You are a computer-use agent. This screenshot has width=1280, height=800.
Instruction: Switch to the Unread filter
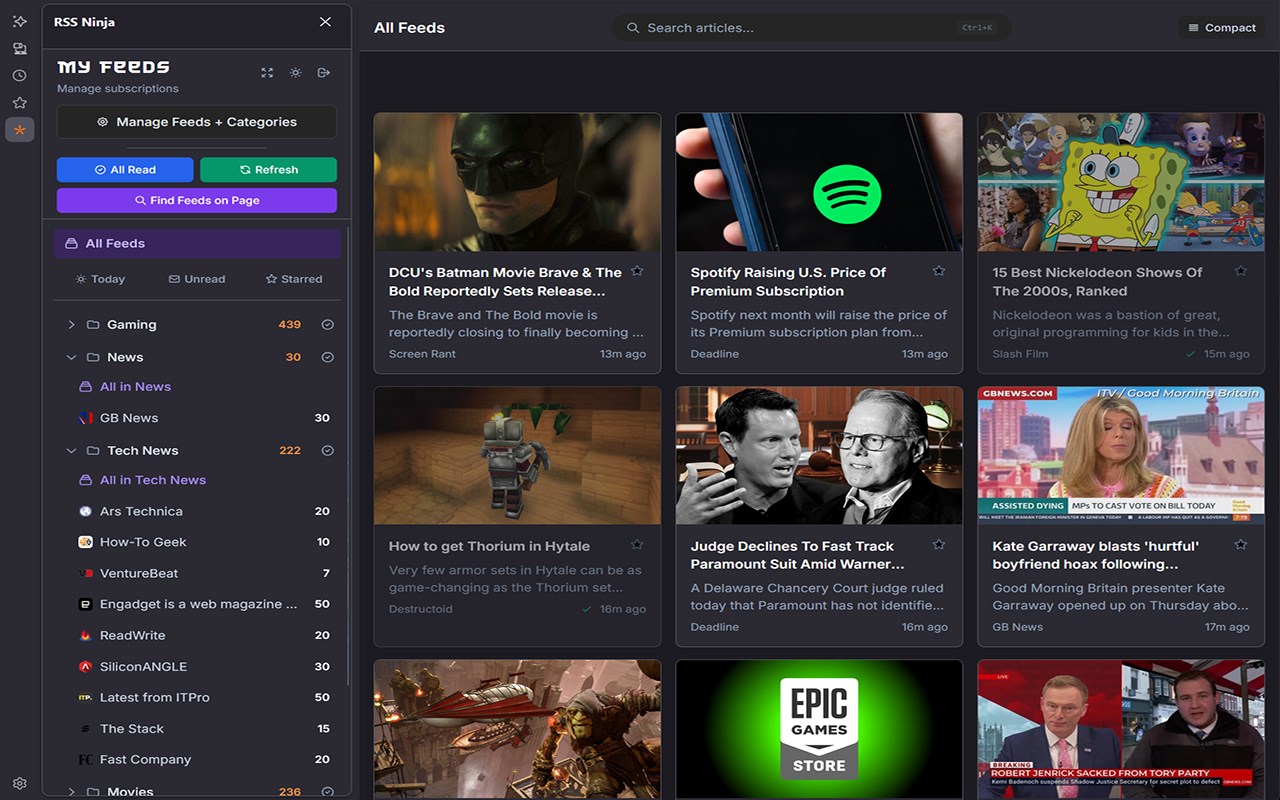[x=197, y=279]
